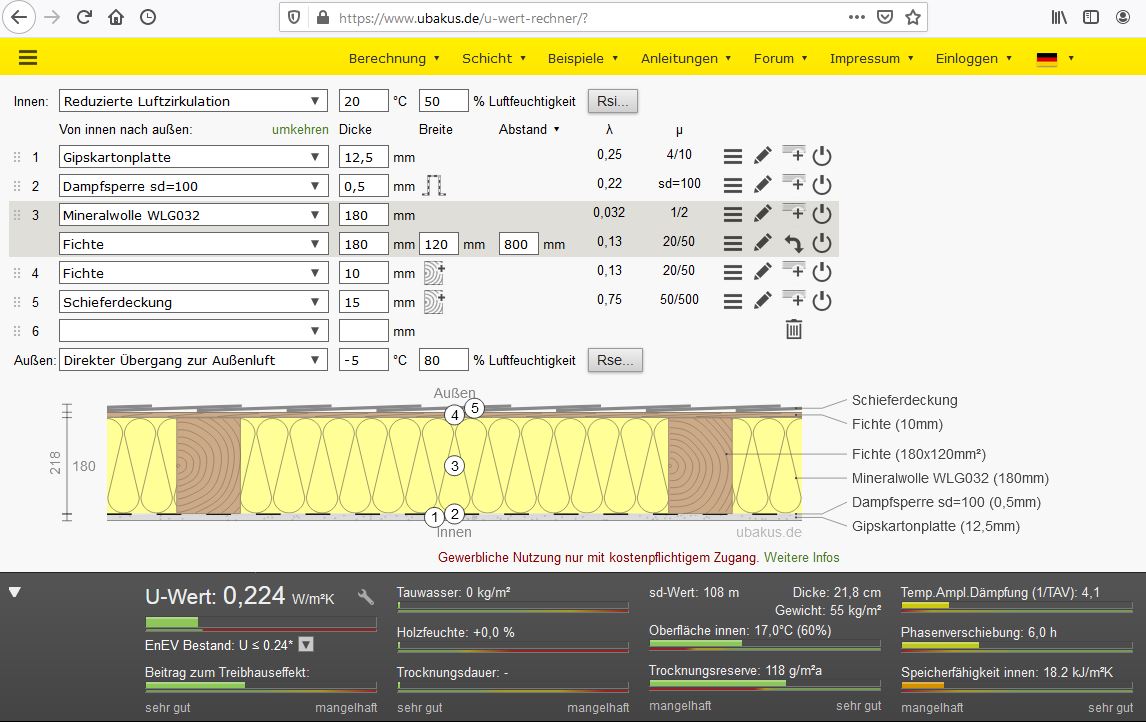The width and height of the screenshot is (1146, 722).
Task: Click the Rsi... button
Action: [614, 101]
